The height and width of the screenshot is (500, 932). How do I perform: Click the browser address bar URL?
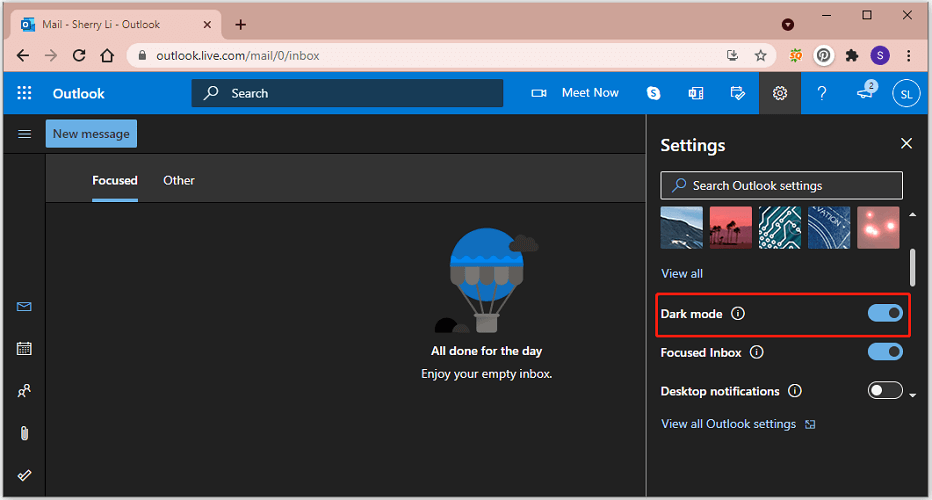[x=238, y=55]
